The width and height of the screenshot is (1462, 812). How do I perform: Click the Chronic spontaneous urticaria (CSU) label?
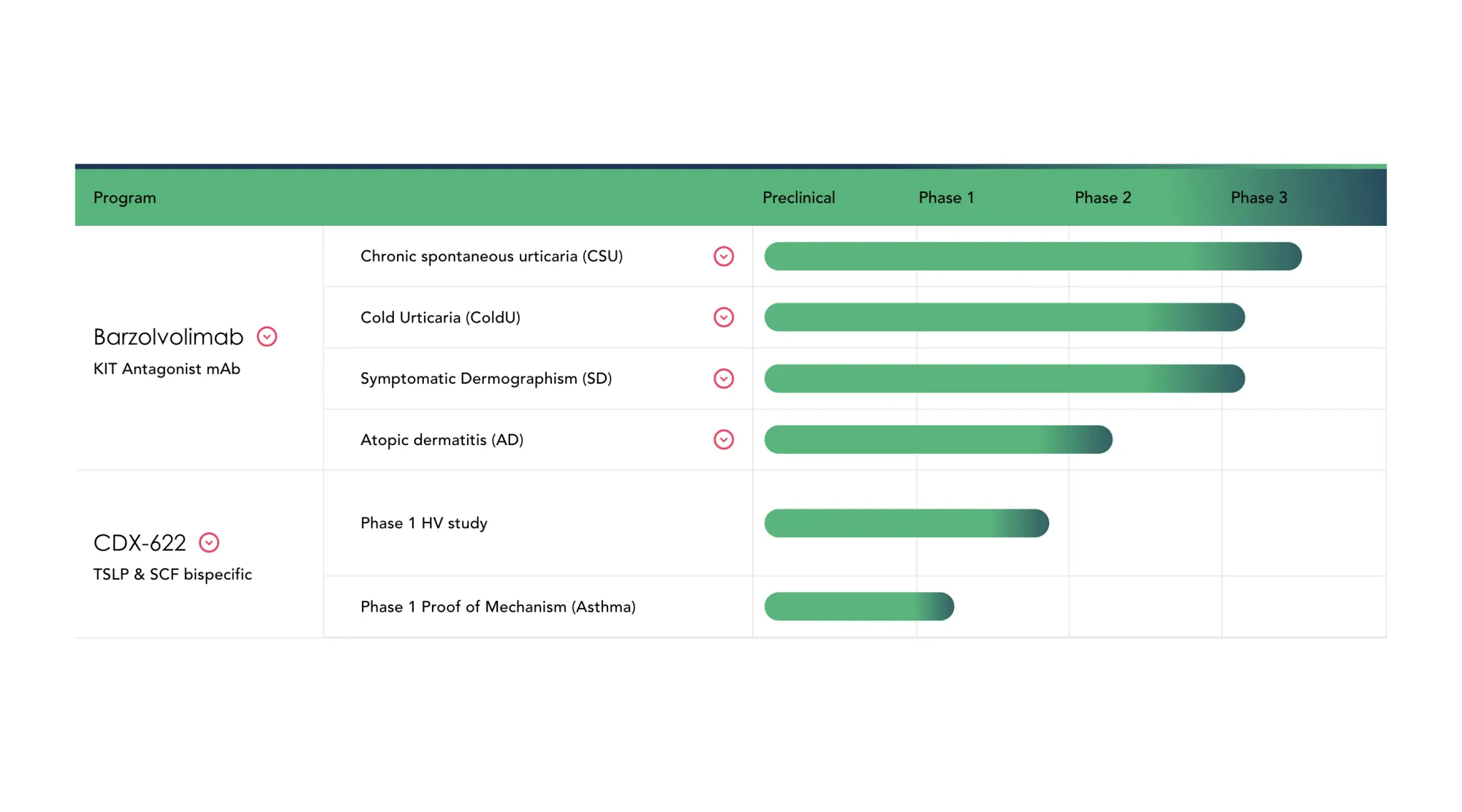491,257
